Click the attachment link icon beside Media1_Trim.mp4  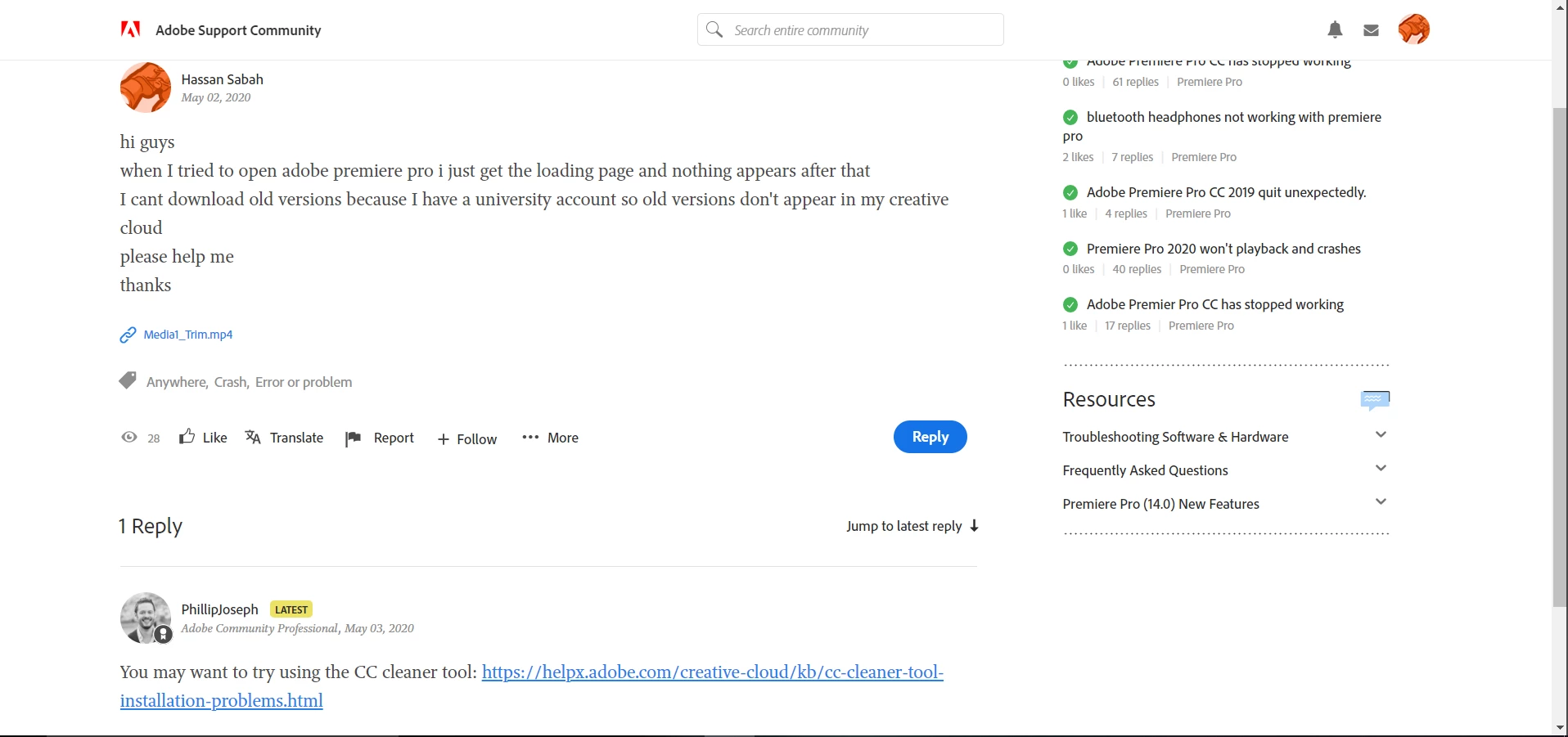(128, 335)
